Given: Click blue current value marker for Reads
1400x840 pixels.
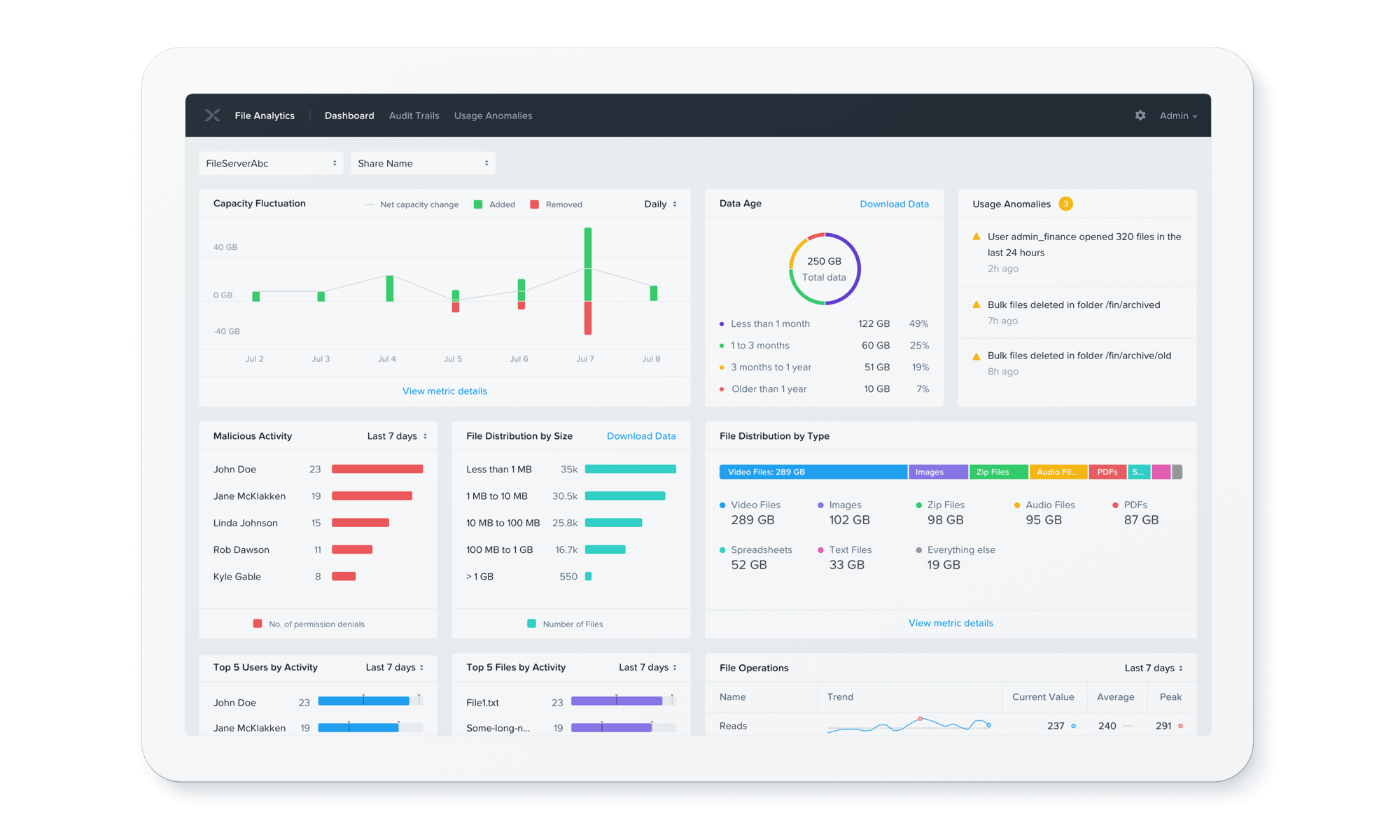Looking at the screenshot, I should pyautogui.click(x=1073, y=726).
